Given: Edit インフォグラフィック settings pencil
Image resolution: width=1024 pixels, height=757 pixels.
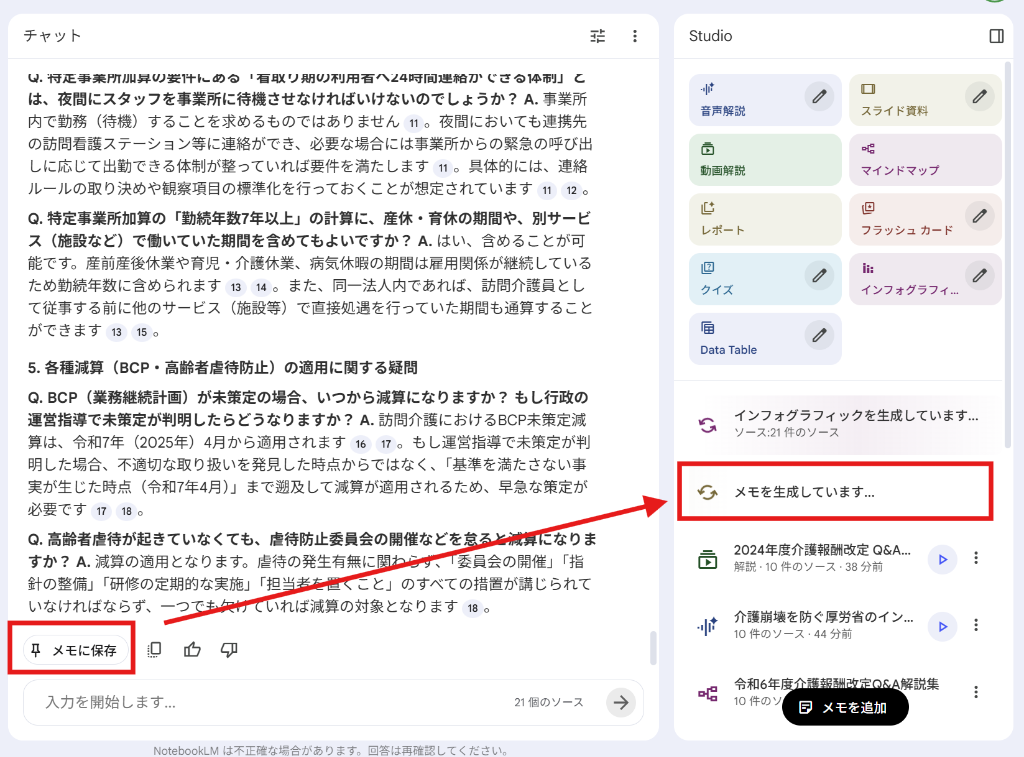Looking at the screenshot, I should (980, 276).
